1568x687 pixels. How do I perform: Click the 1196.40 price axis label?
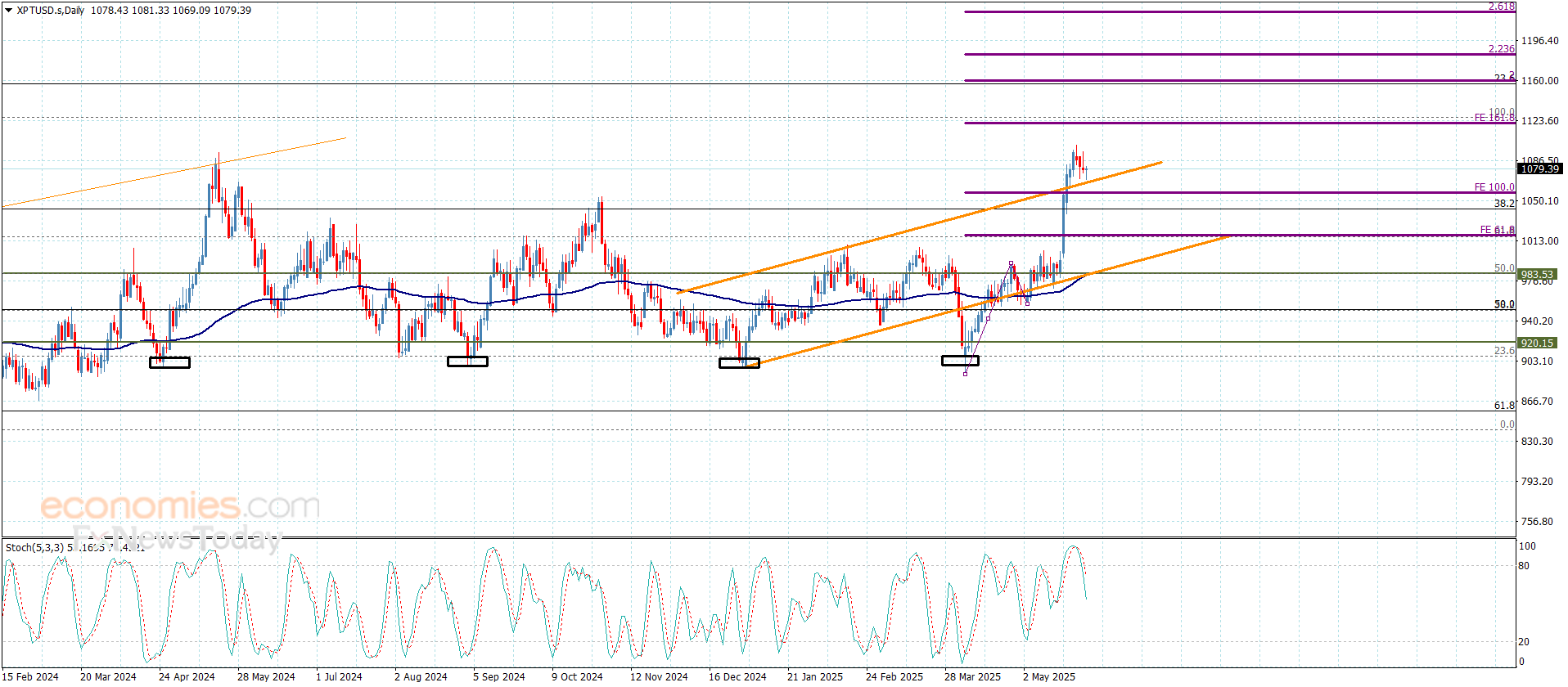pos(1540,41)
